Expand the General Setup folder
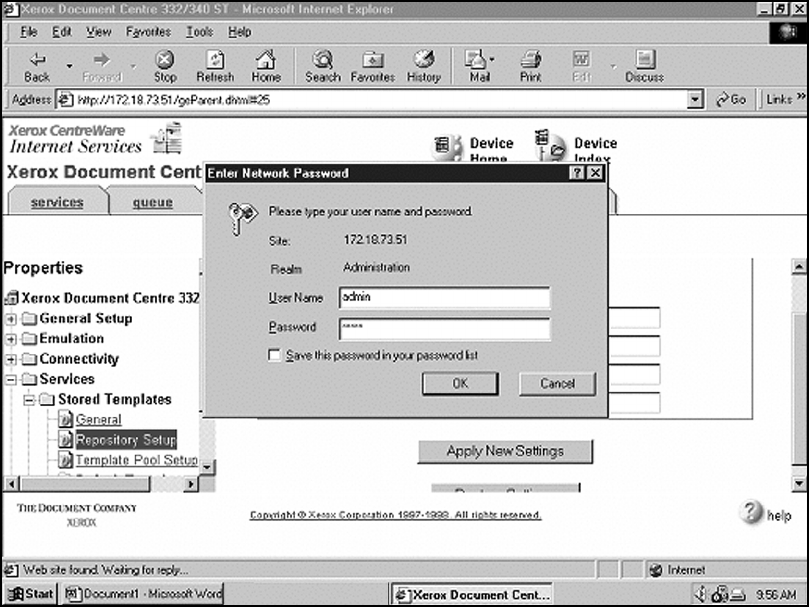Screen dimensions: 809x607 tap(11, 319)
